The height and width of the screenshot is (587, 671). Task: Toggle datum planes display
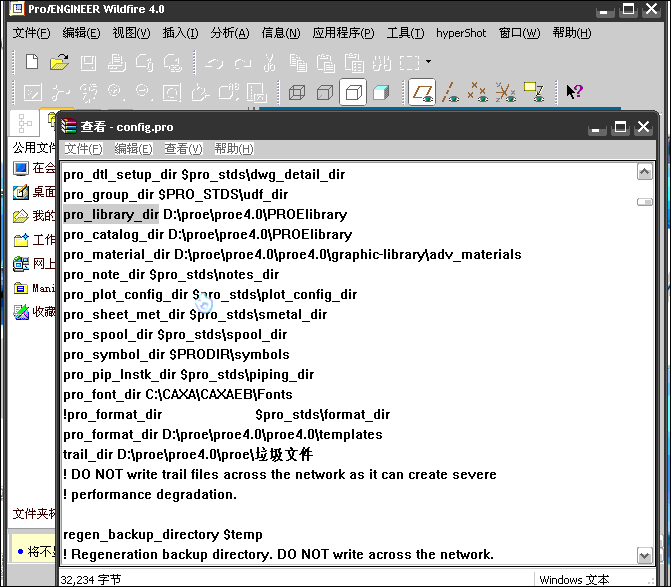click(422, 92)
